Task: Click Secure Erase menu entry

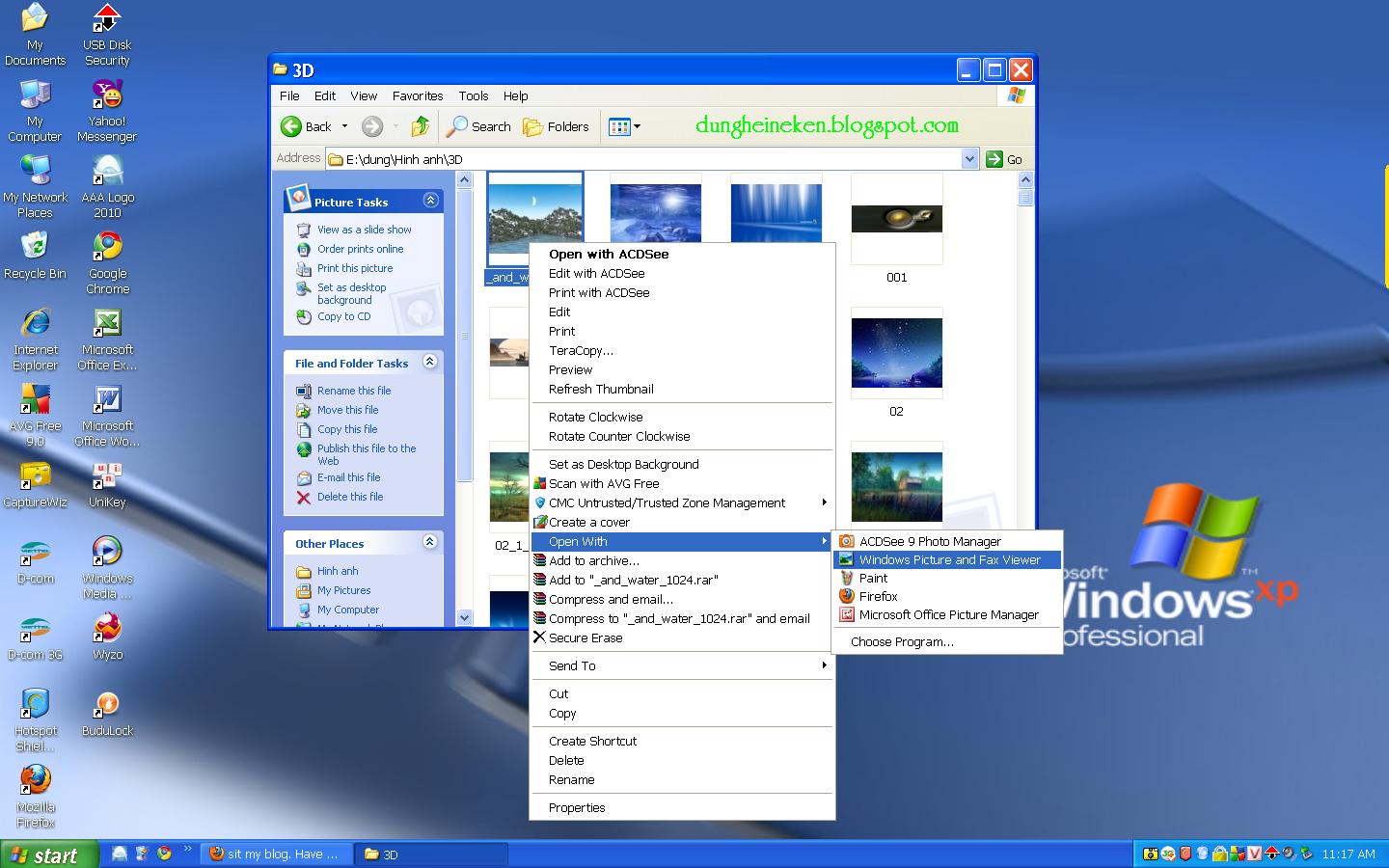Action: click(682, 637)
